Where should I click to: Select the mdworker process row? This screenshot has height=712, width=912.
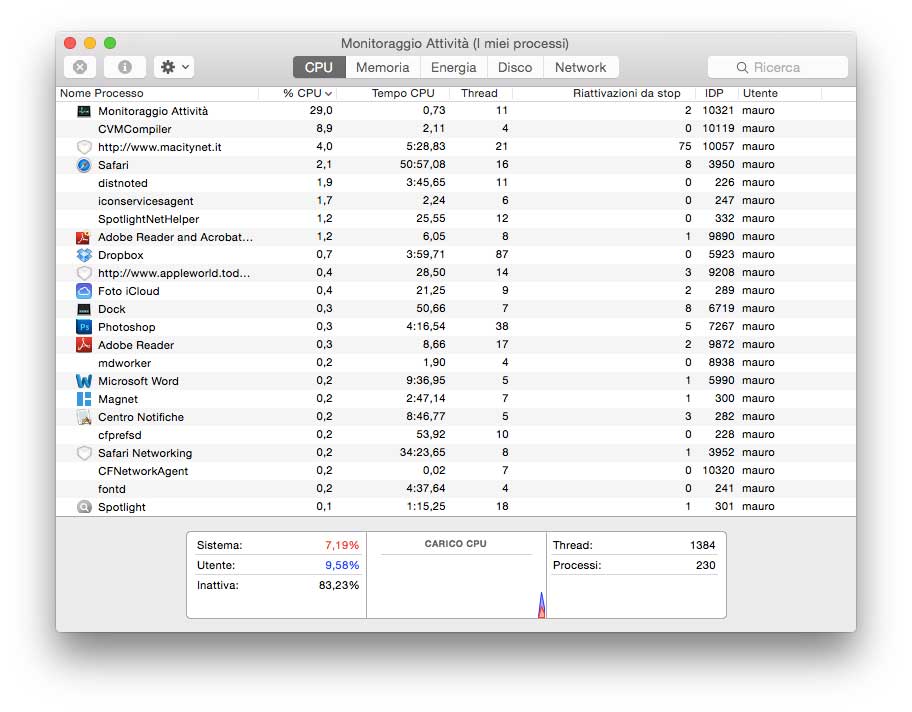coord(456,363)
